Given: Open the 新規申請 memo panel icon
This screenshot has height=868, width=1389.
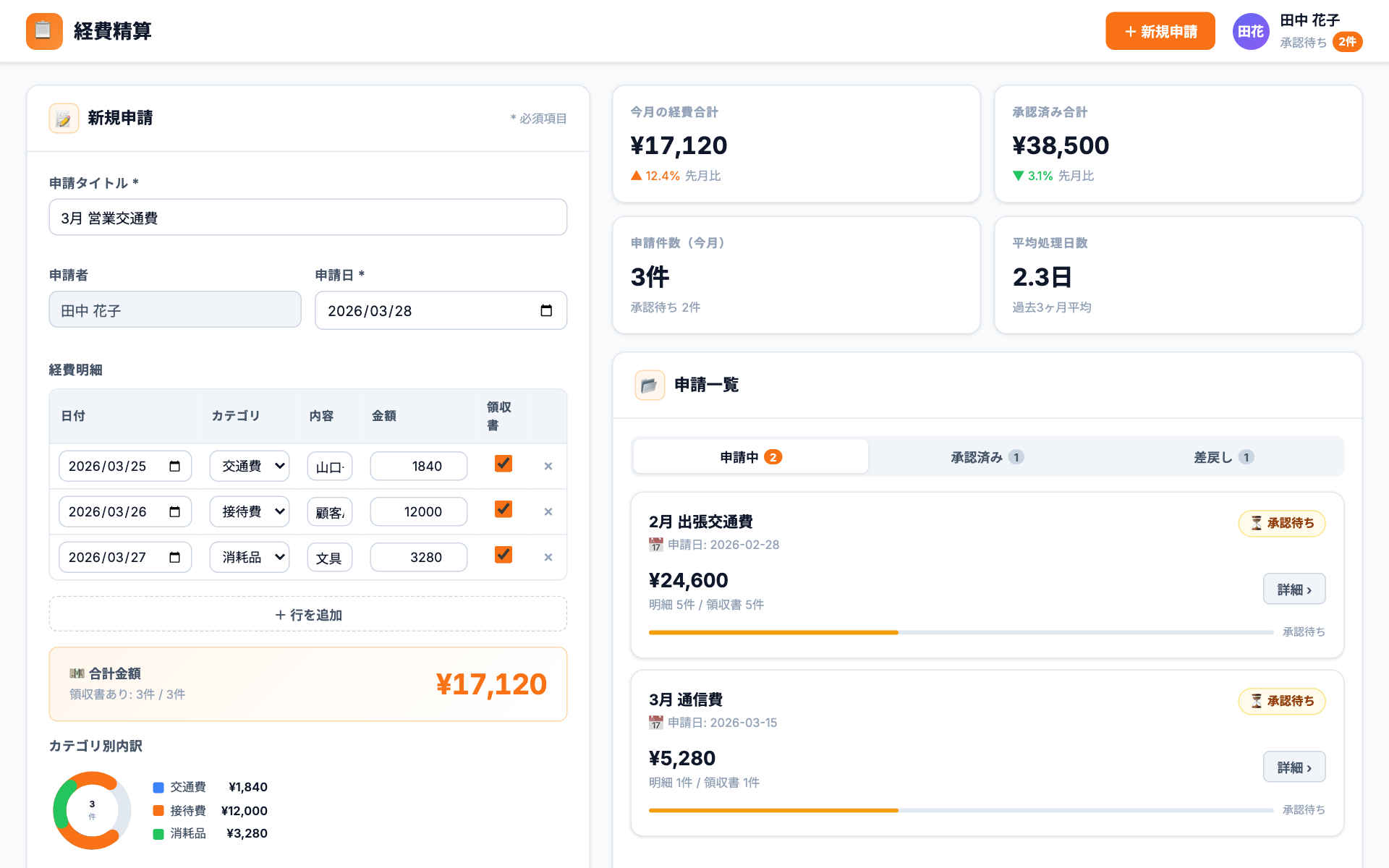Looking at the screenshot, I should (64, 118).
